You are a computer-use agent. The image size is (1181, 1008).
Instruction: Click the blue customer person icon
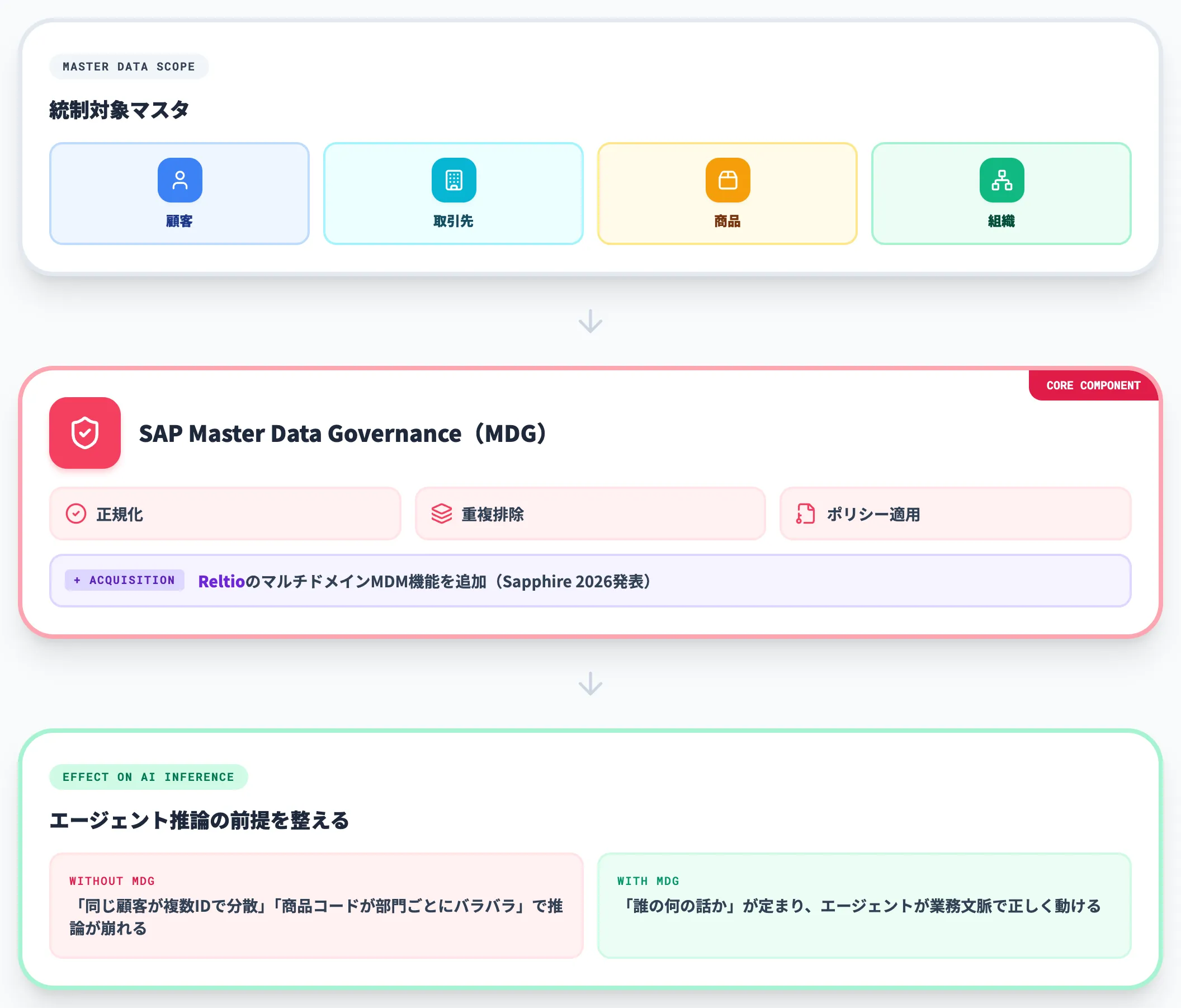(x=179, y=180)
